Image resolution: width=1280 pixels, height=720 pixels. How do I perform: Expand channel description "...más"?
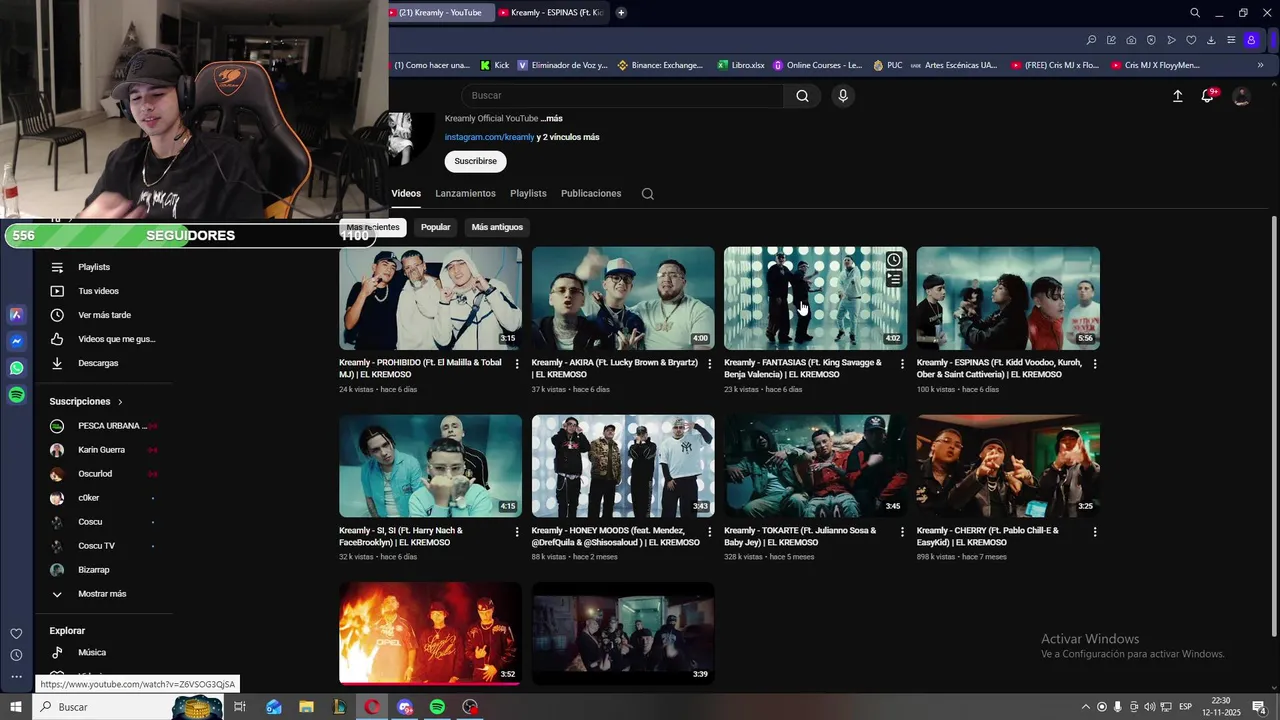coord(552,119)
